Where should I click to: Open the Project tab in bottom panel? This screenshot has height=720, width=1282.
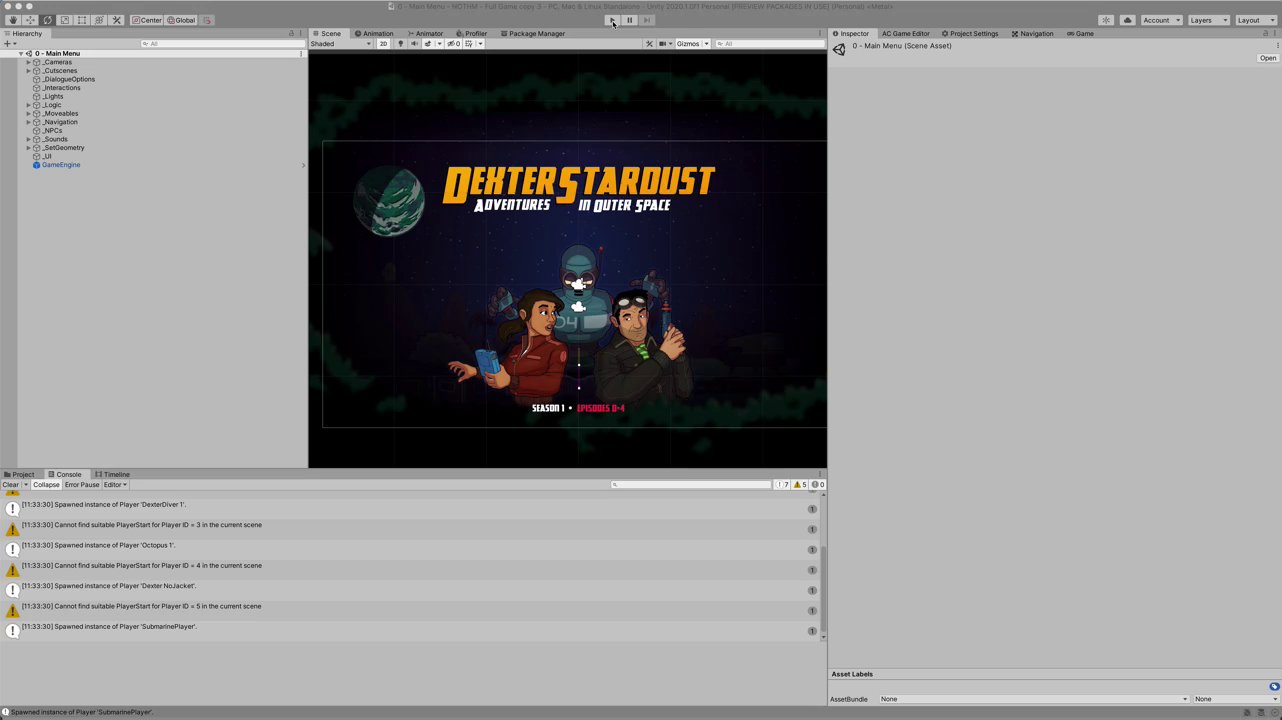tap(19, 474)
